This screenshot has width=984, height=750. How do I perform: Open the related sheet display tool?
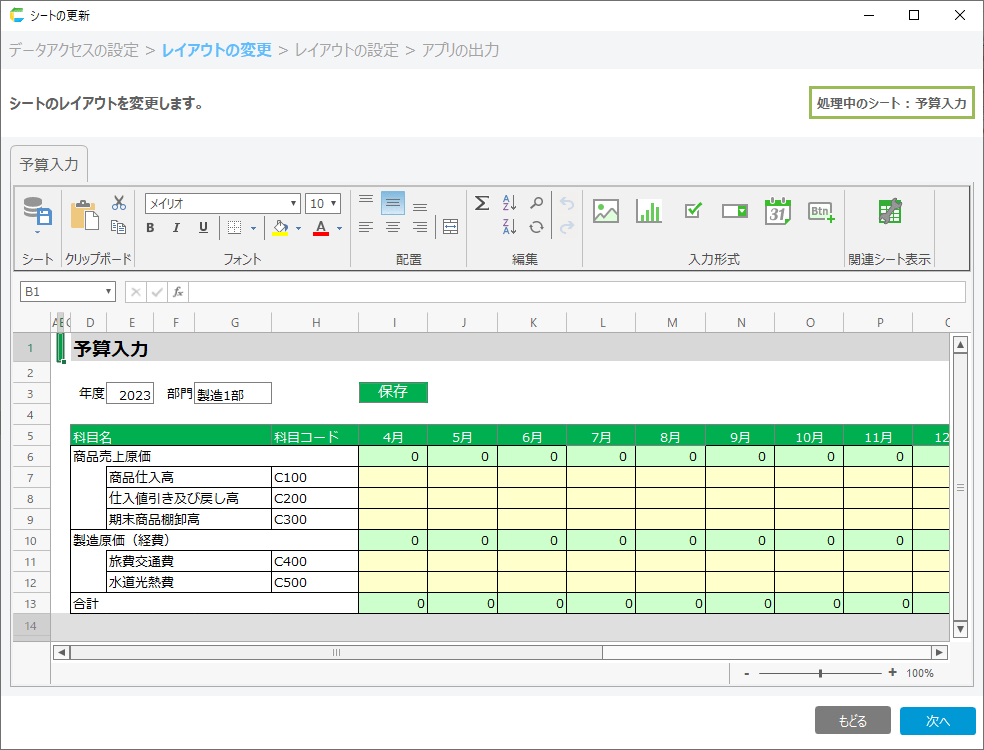point(889,211)
